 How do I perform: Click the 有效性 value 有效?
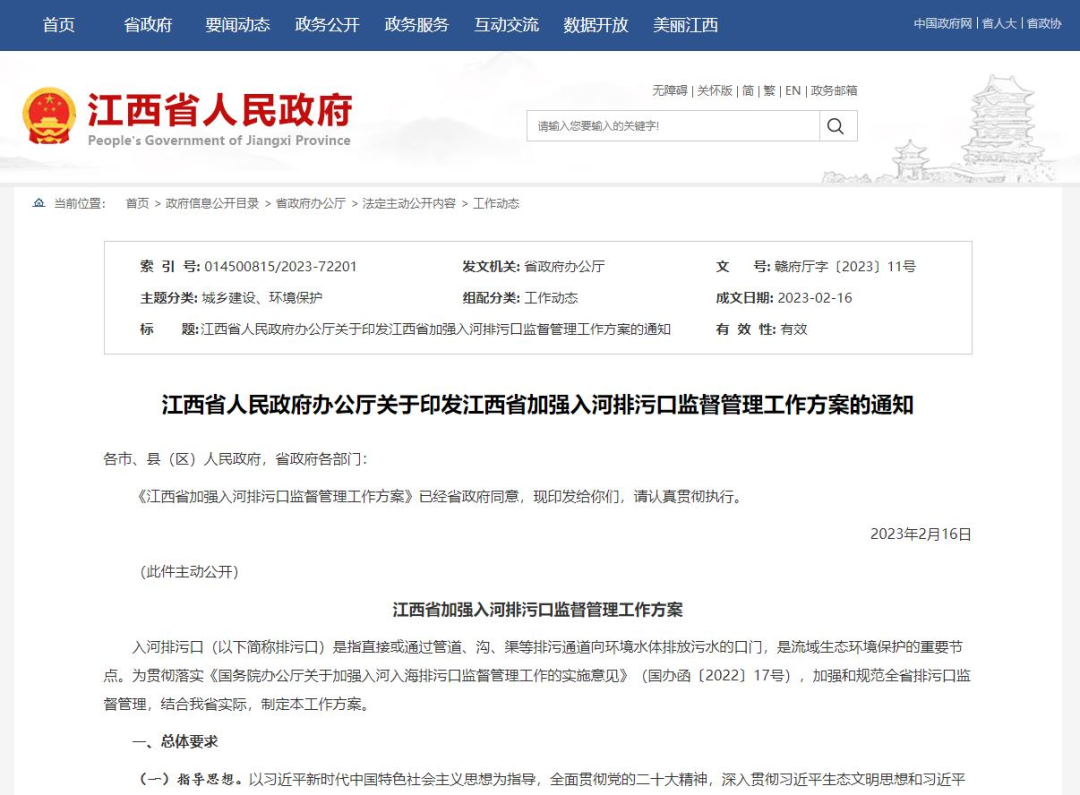793,329
